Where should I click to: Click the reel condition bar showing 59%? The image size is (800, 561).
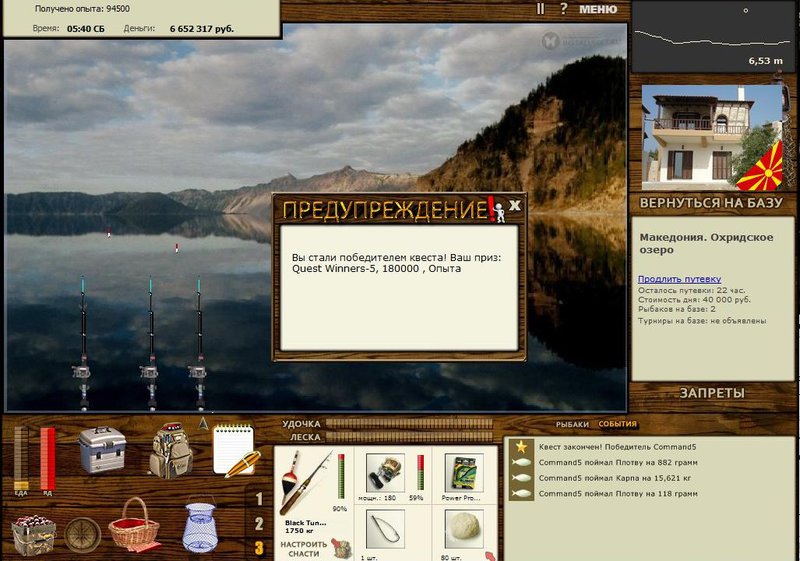pos(420,472)
